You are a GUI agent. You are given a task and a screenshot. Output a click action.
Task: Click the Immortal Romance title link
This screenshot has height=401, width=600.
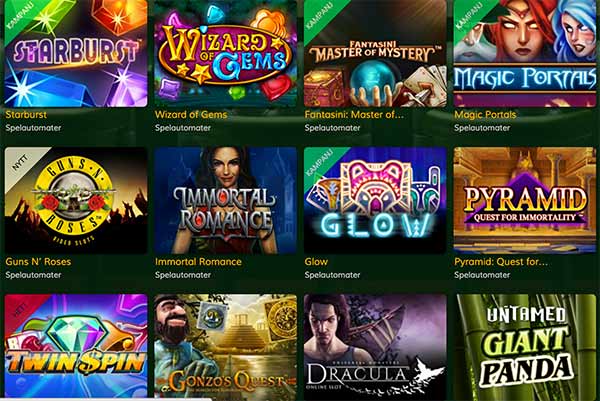pyautogui.click(x=198, y=262)
